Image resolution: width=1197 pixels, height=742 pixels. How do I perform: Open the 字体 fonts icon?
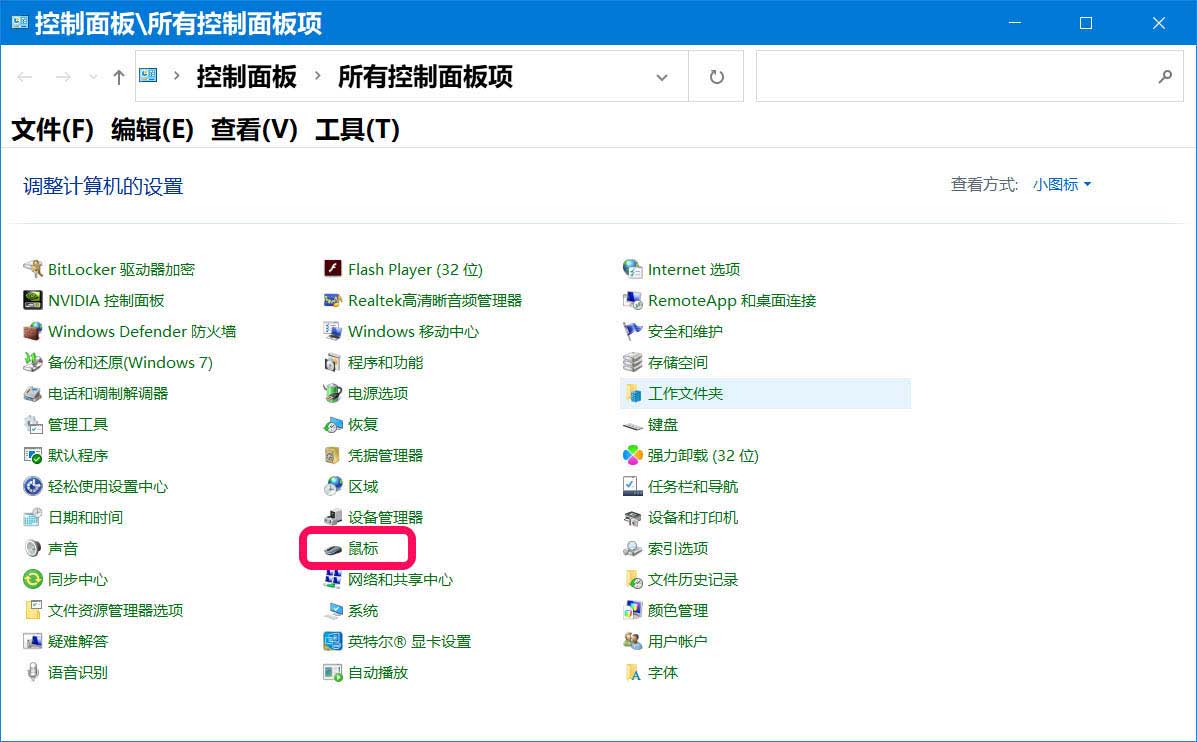point(633,673)
